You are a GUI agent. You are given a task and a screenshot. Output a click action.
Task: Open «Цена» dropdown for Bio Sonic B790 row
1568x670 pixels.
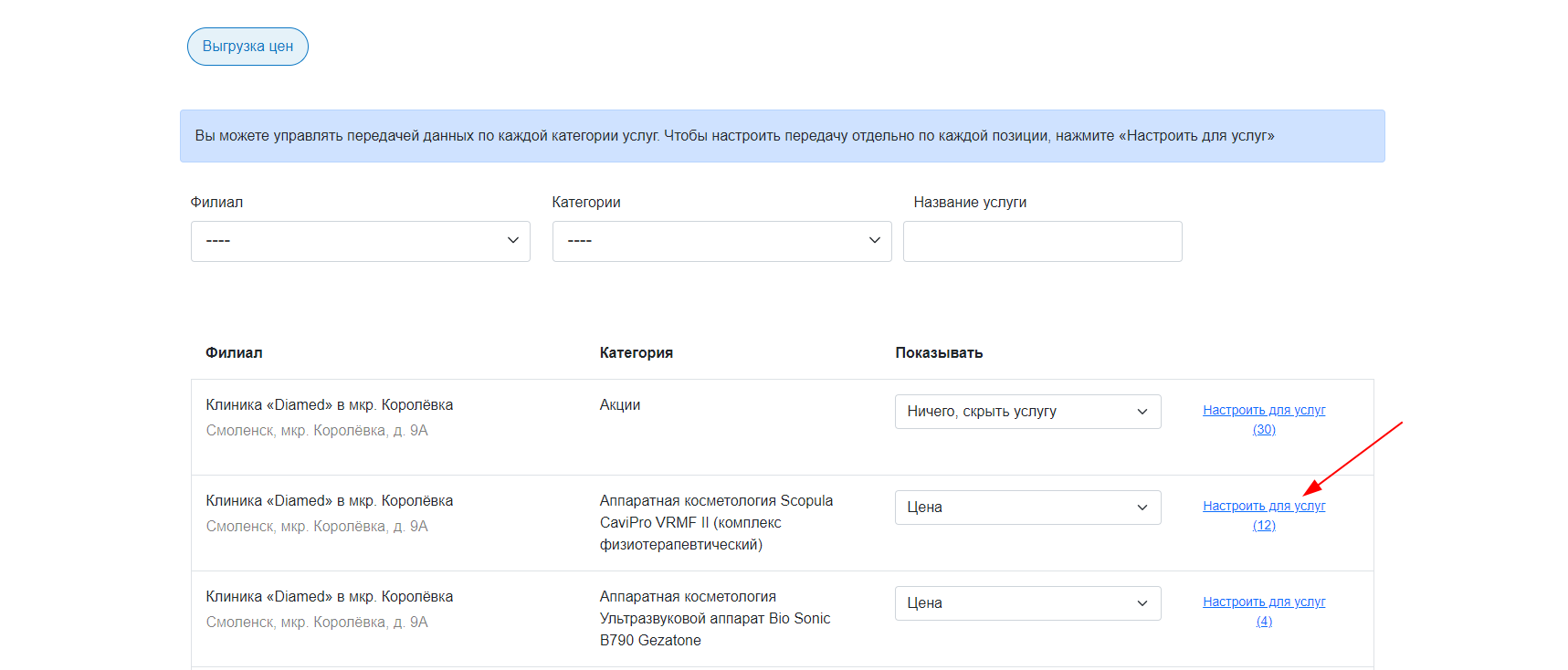coord(1027,603)
